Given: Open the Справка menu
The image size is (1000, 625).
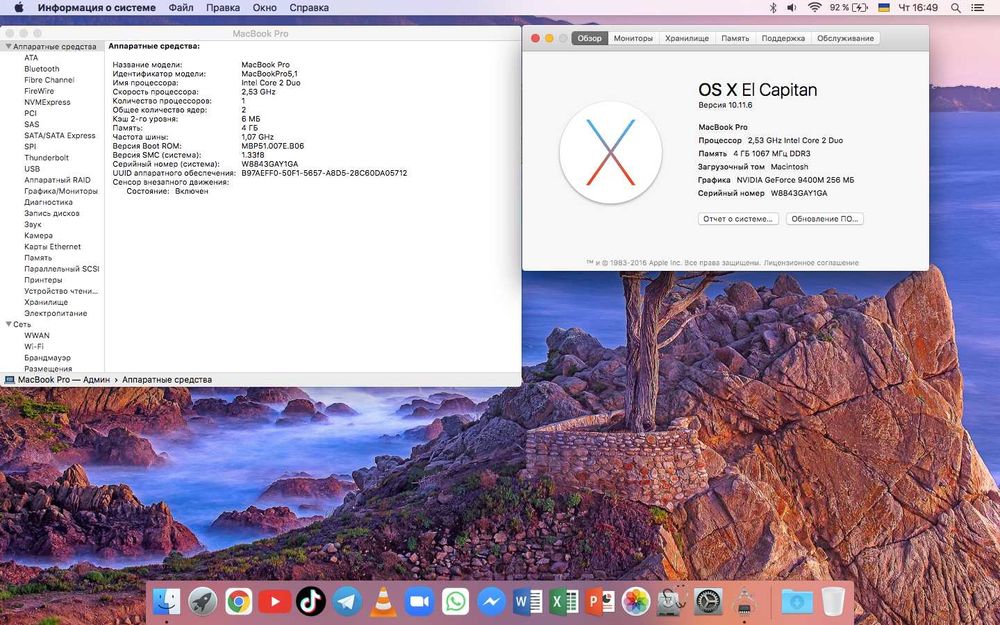Looking at the screenshot, I should click(x=309, y=8).
